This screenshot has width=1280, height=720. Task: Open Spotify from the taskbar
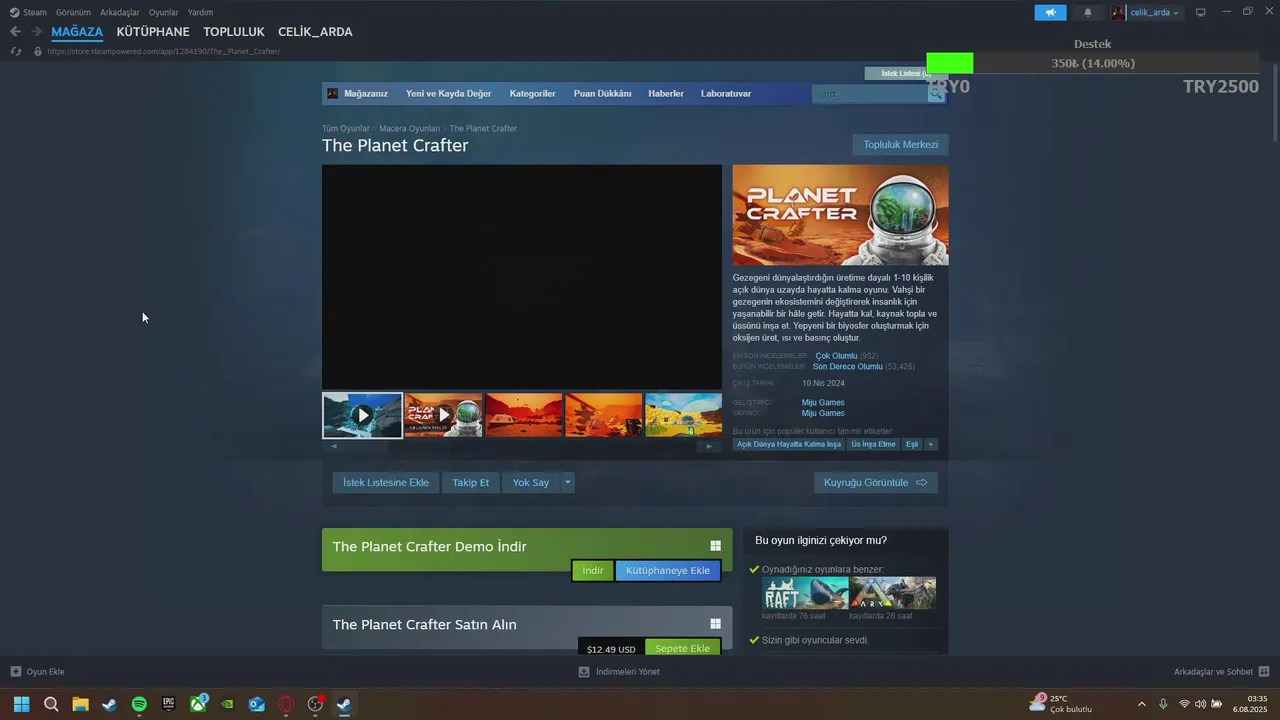(x=139, y=704)
